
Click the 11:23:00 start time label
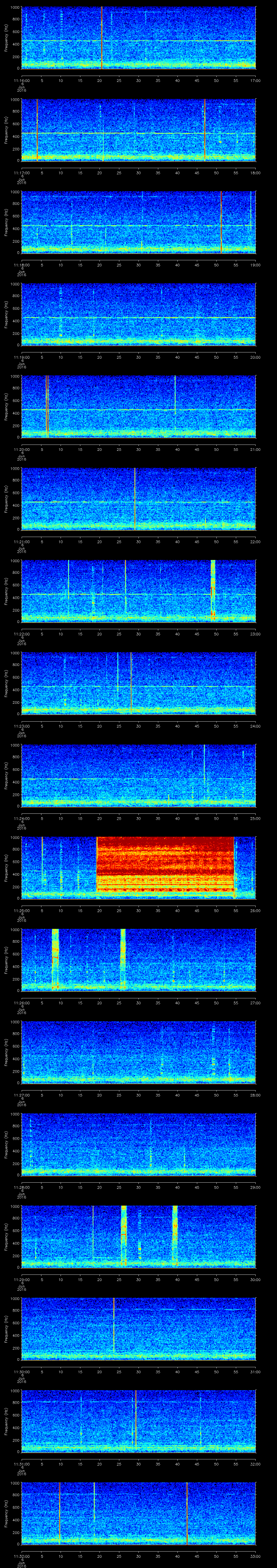point(21,726)
